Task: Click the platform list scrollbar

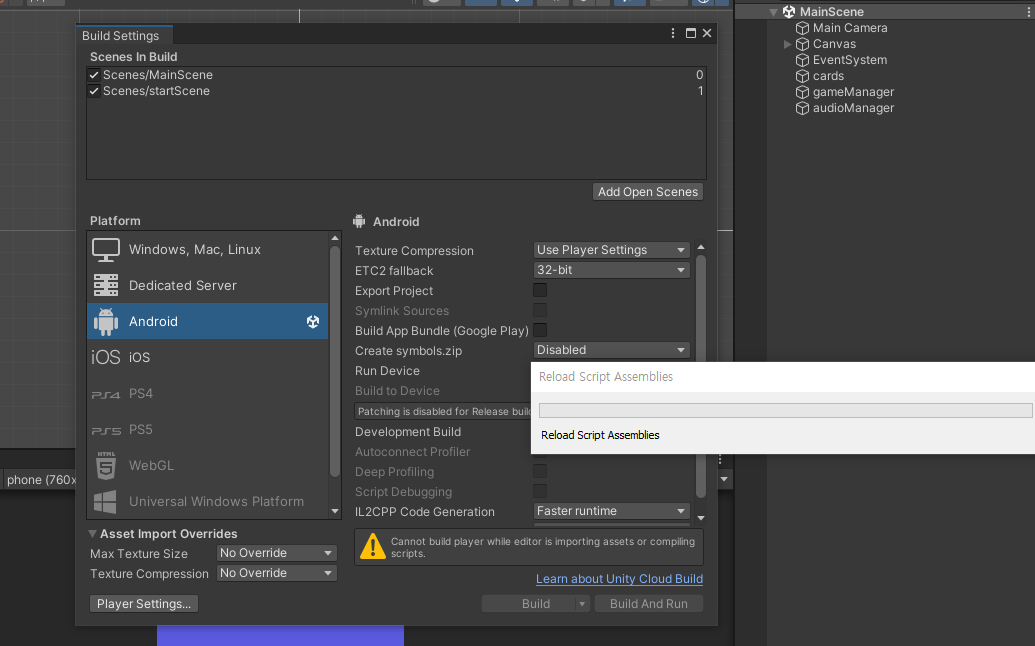Action: click(x=335, y=360)
